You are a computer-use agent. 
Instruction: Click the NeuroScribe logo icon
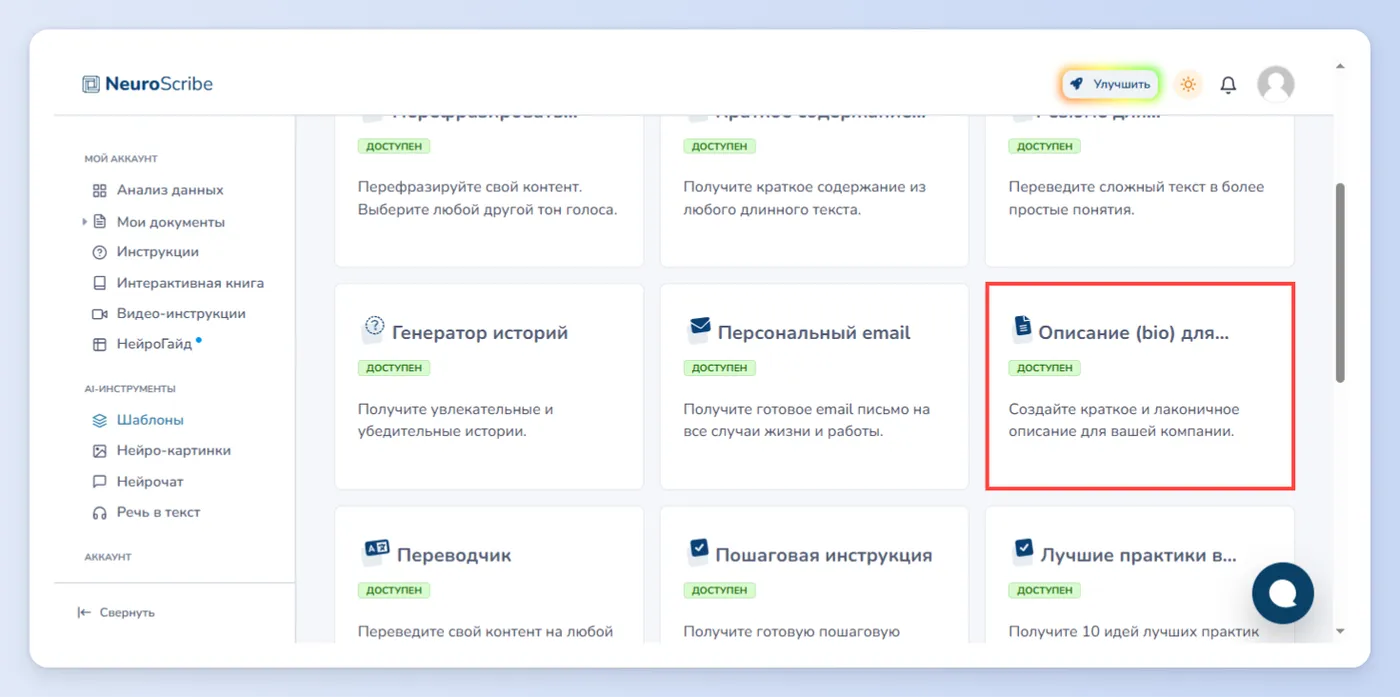(x=91, y=84)
